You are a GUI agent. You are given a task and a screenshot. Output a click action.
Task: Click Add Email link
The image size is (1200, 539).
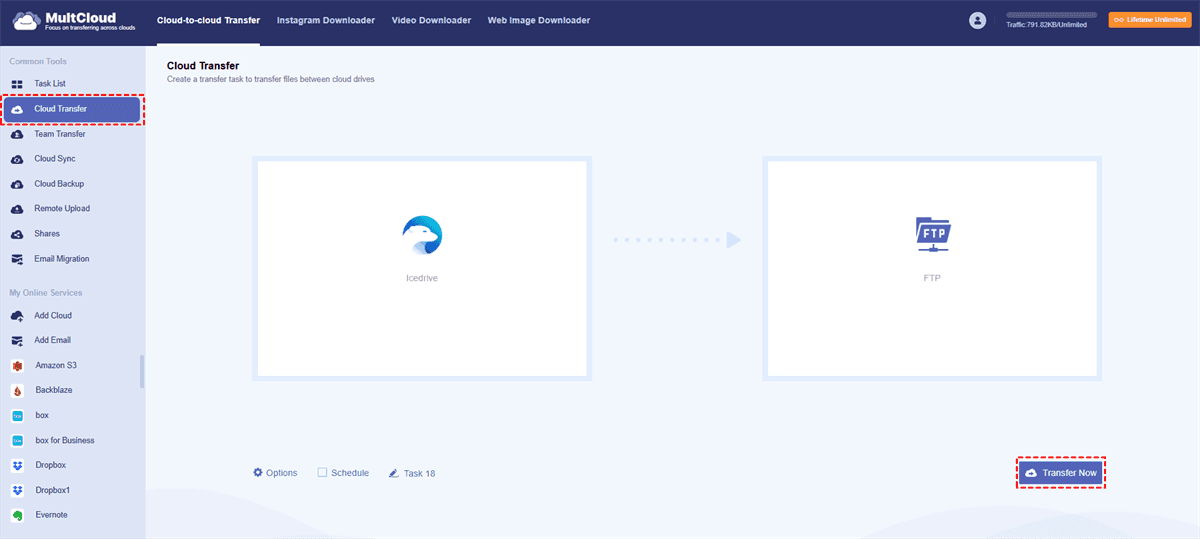point(53,341)
